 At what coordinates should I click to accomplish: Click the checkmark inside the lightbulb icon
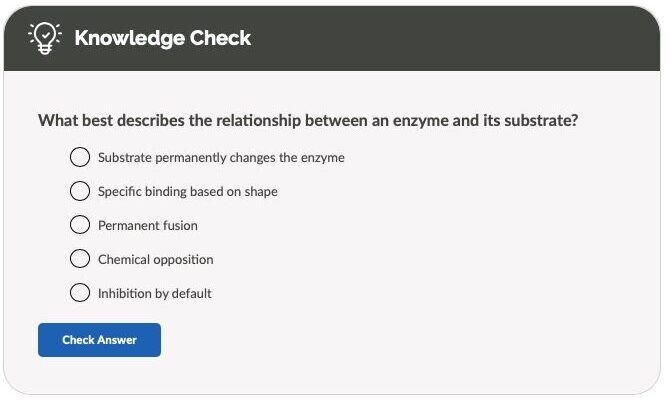[45, 34]
